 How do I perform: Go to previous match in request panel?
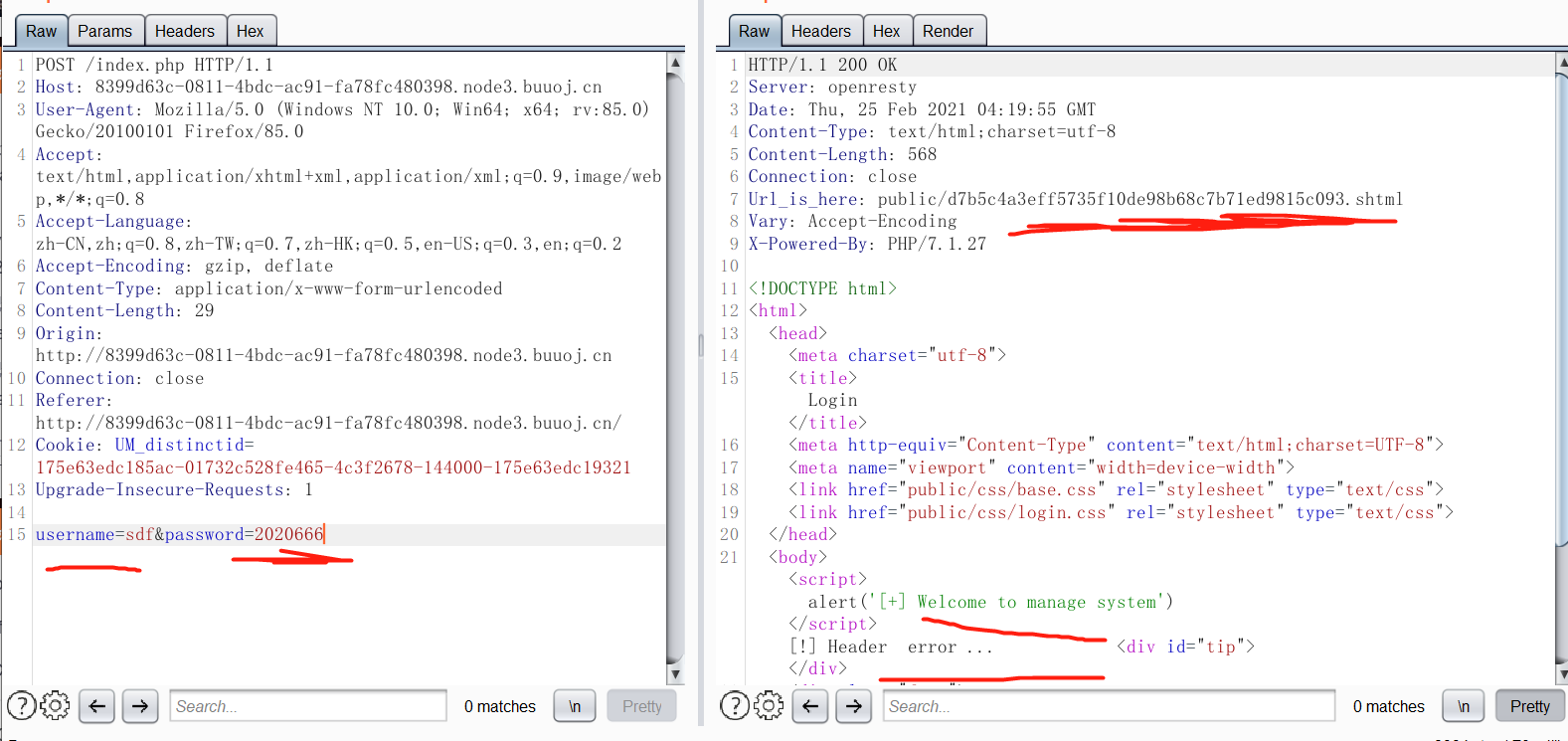point(96,706)
